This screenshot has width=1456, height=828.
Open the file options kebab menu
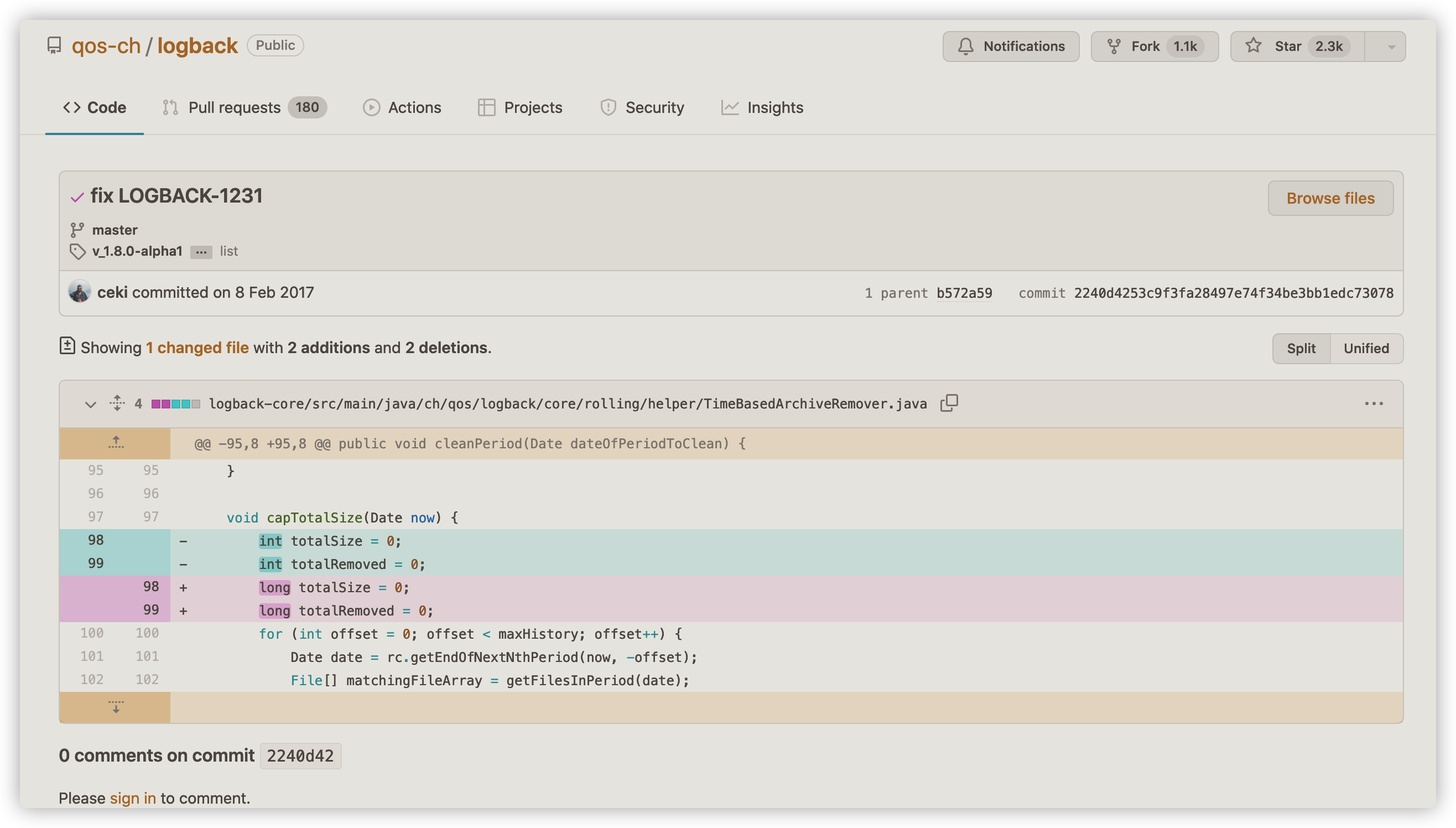[x=1375, y=403]
